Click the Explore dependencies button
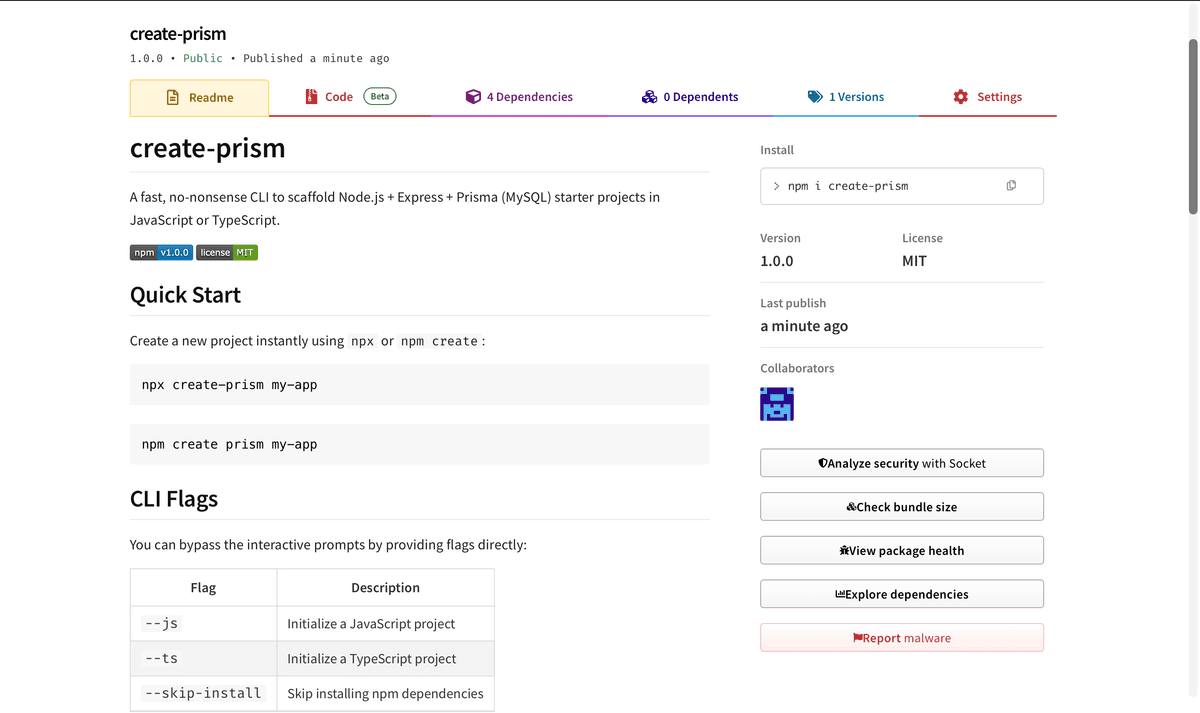 coord(902,594)
